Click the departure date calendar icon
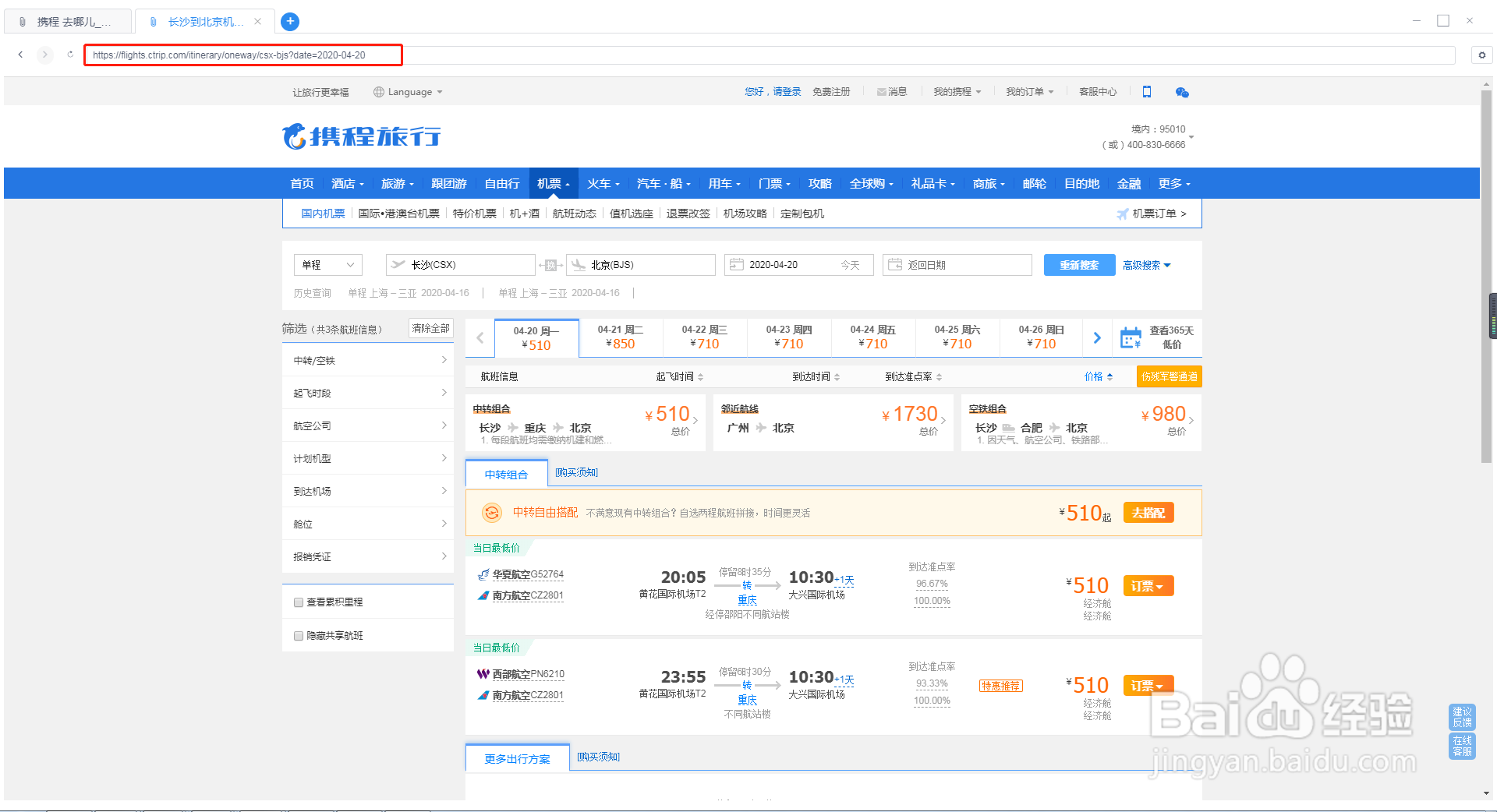 tap(736, 265)
